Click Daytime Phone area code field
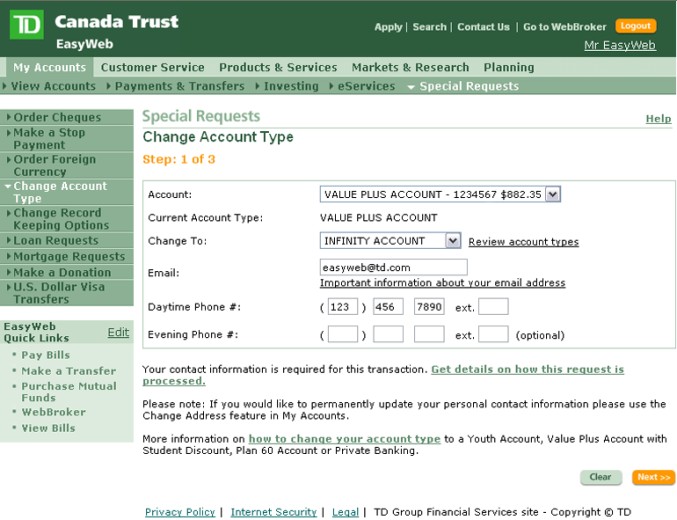Screen dimensions: 677x520 pos(343,307)
